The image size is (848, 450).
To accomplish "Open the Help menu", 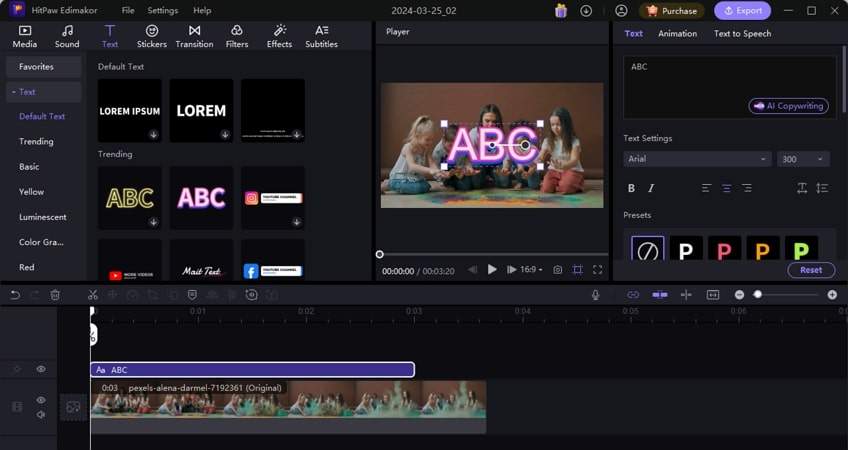I will point(202,10).
